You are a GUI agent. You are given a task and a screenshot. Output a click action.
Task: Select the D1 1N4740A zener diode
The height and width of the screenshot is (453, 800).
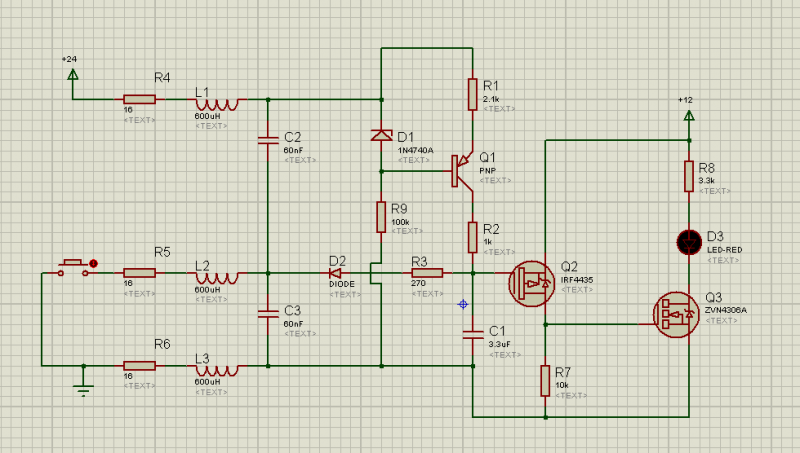381,135
